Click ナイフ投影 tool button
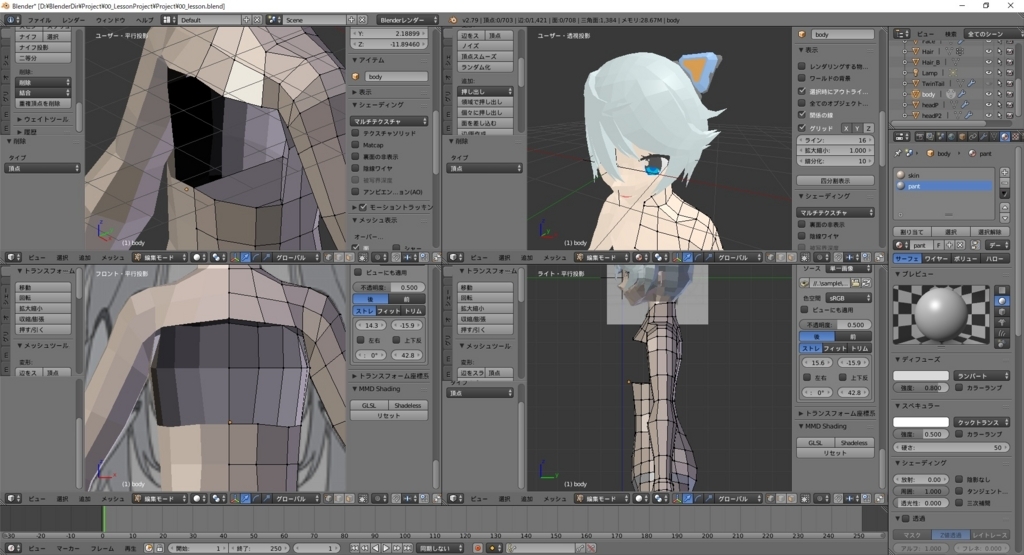The image size is (1024, 555). [x=43, y=48]
